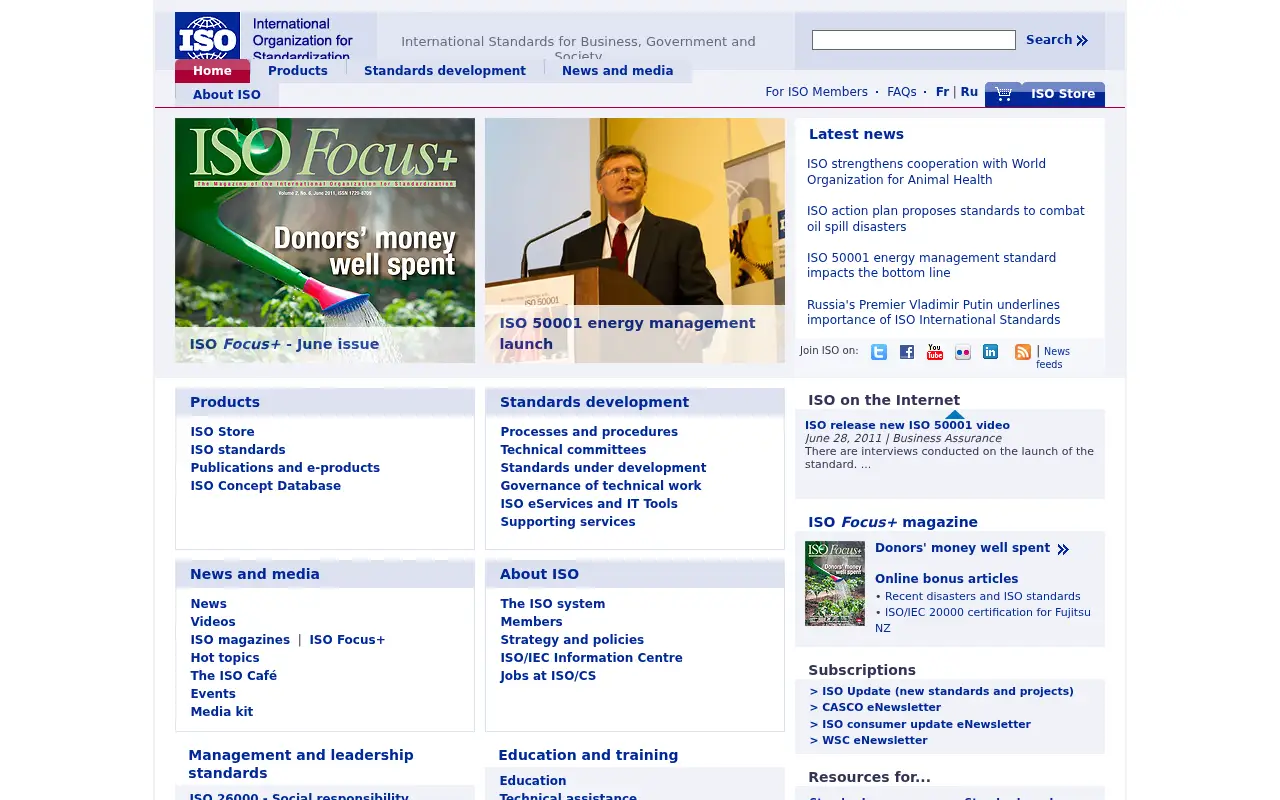Open Recent disasters and ISO standards article
Viewport: 1280px width, 800px height.
point(982,596)
